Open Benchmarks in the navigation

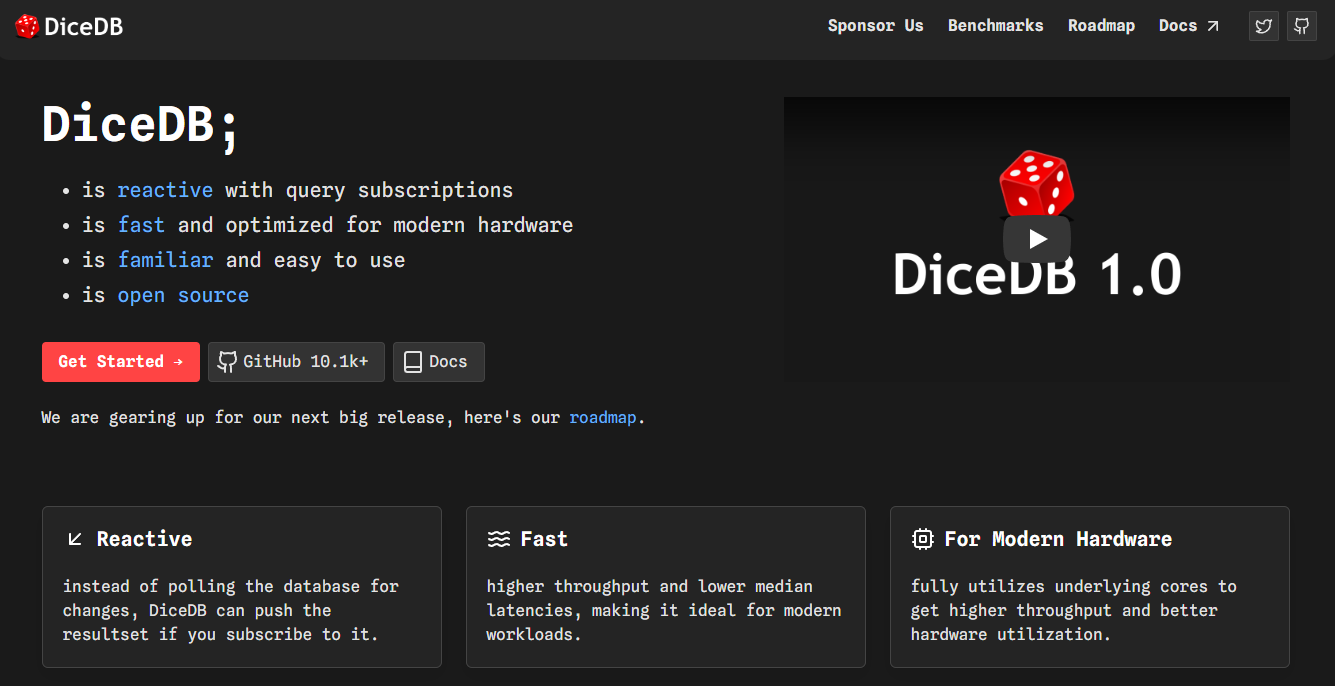tap(996, 26)
